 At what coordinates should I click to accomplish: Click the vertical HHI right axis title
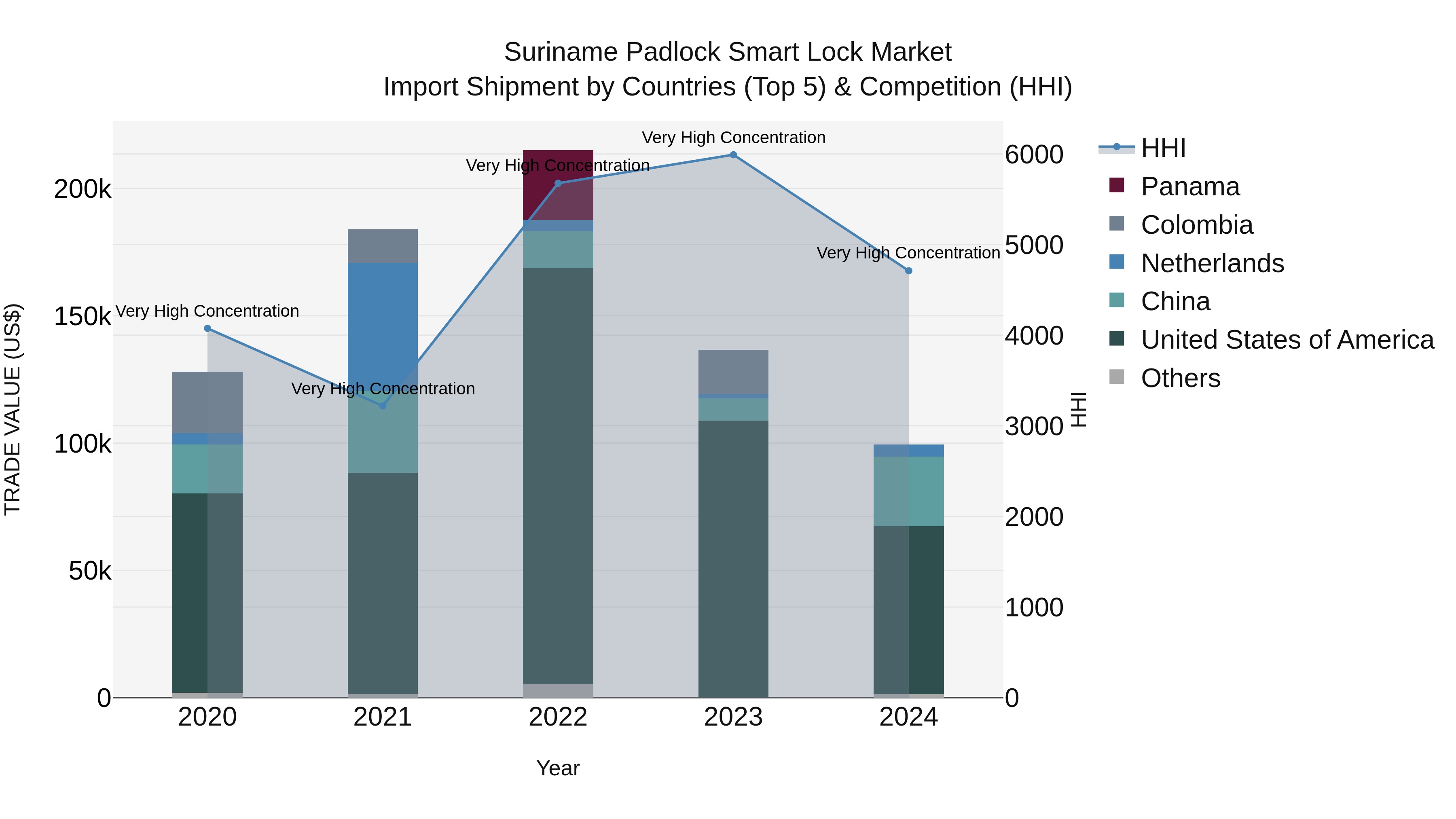coord(1078,409)
